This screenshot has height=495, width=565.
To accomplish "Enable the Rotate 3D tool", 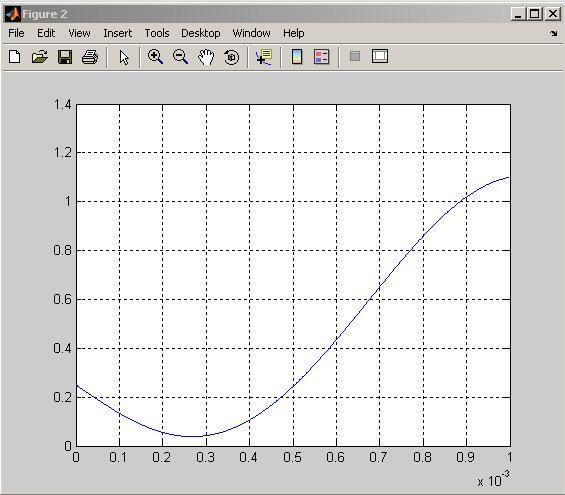I will click(231, 57).
